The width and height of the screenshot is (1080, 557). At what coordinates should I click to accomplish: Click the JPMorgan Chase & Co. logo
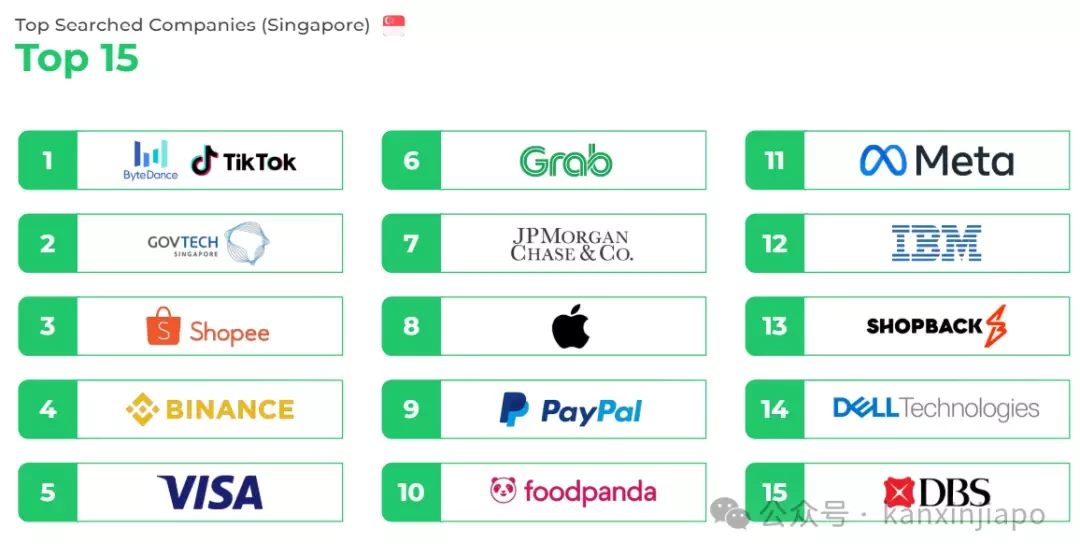tap(571, 244)
